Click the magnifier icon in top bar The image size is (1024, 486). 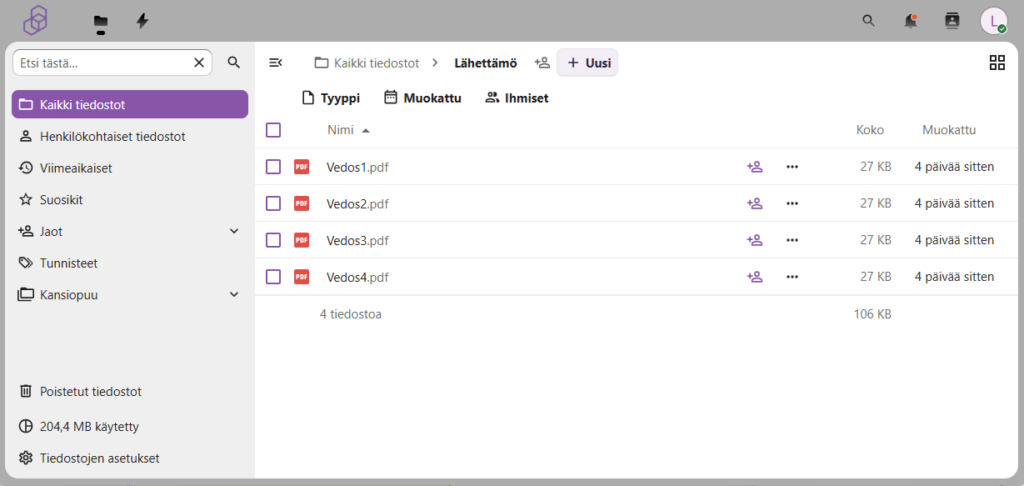868,21
